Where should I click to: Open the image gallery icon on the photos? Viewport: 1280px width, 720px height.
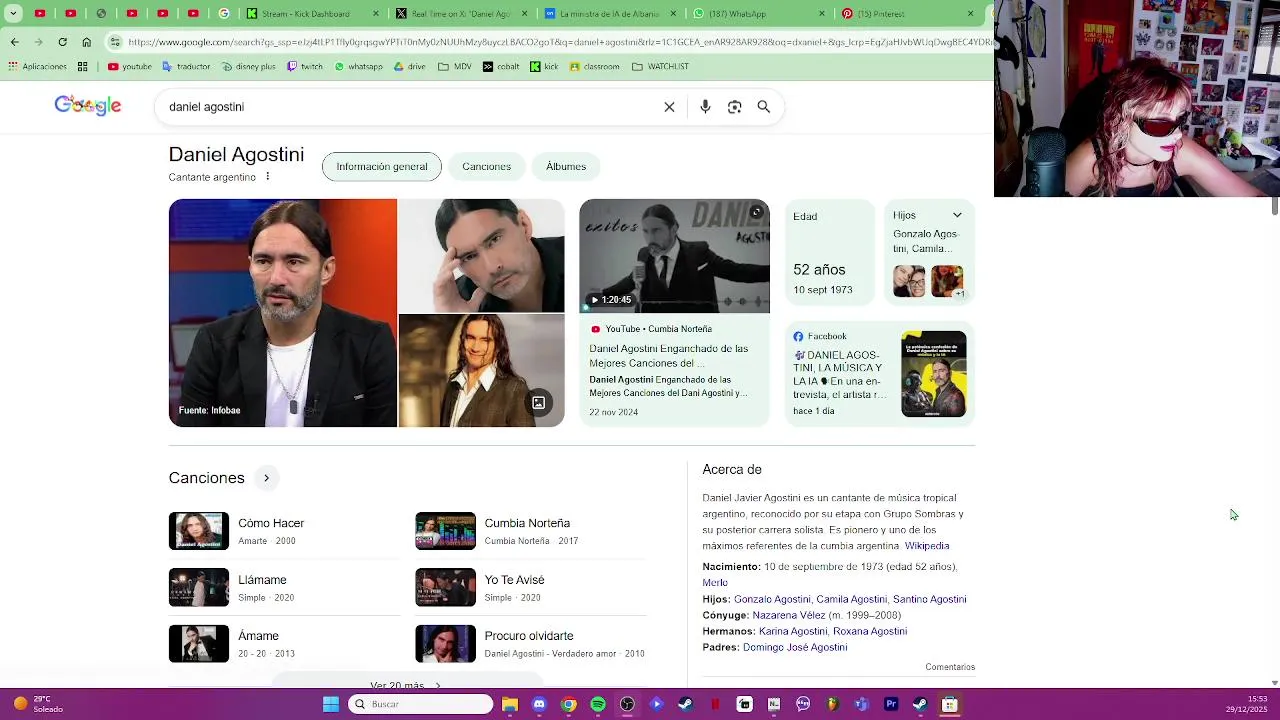tap(538, 403)
